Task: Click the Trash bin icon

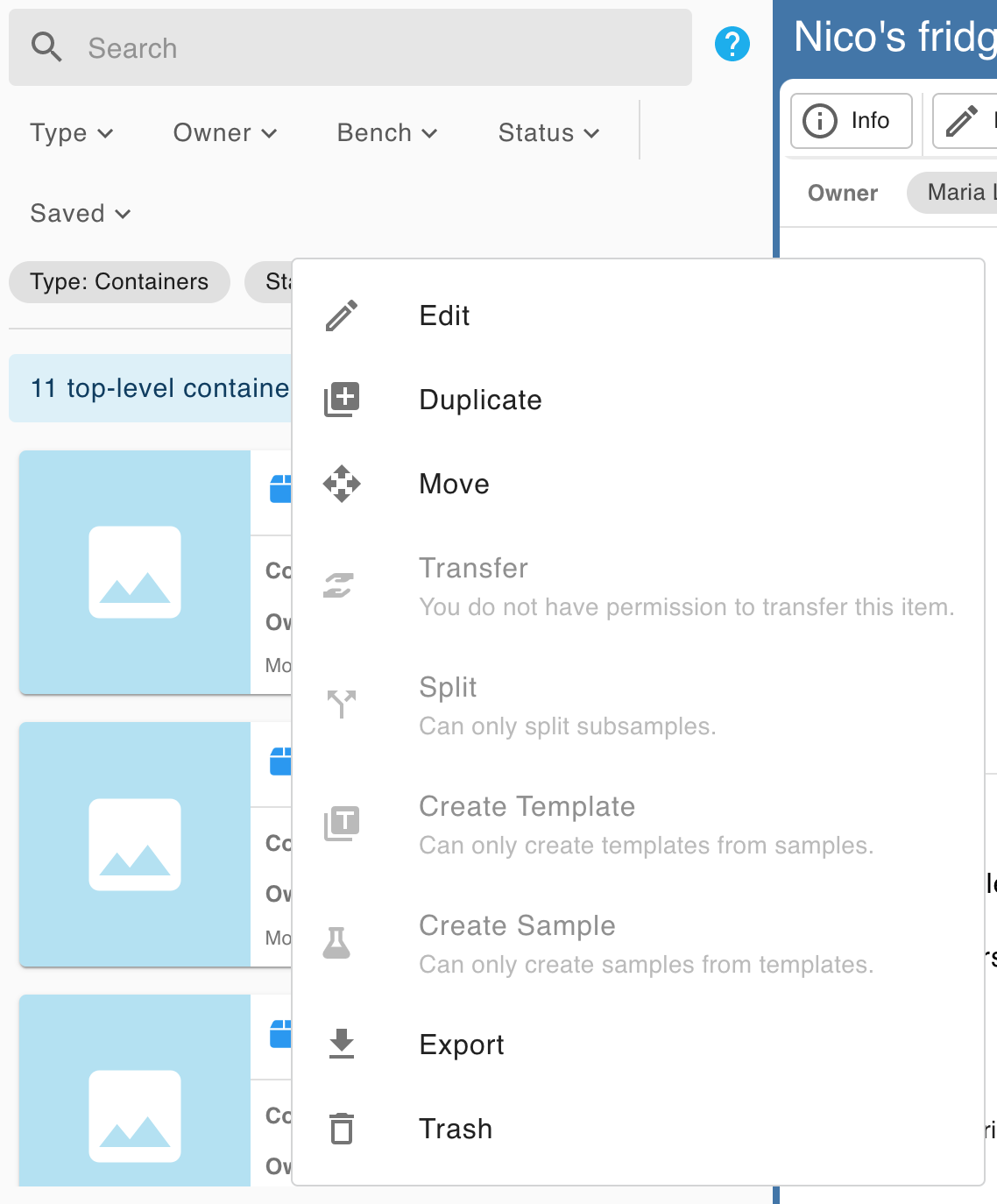Action: 342,1128
